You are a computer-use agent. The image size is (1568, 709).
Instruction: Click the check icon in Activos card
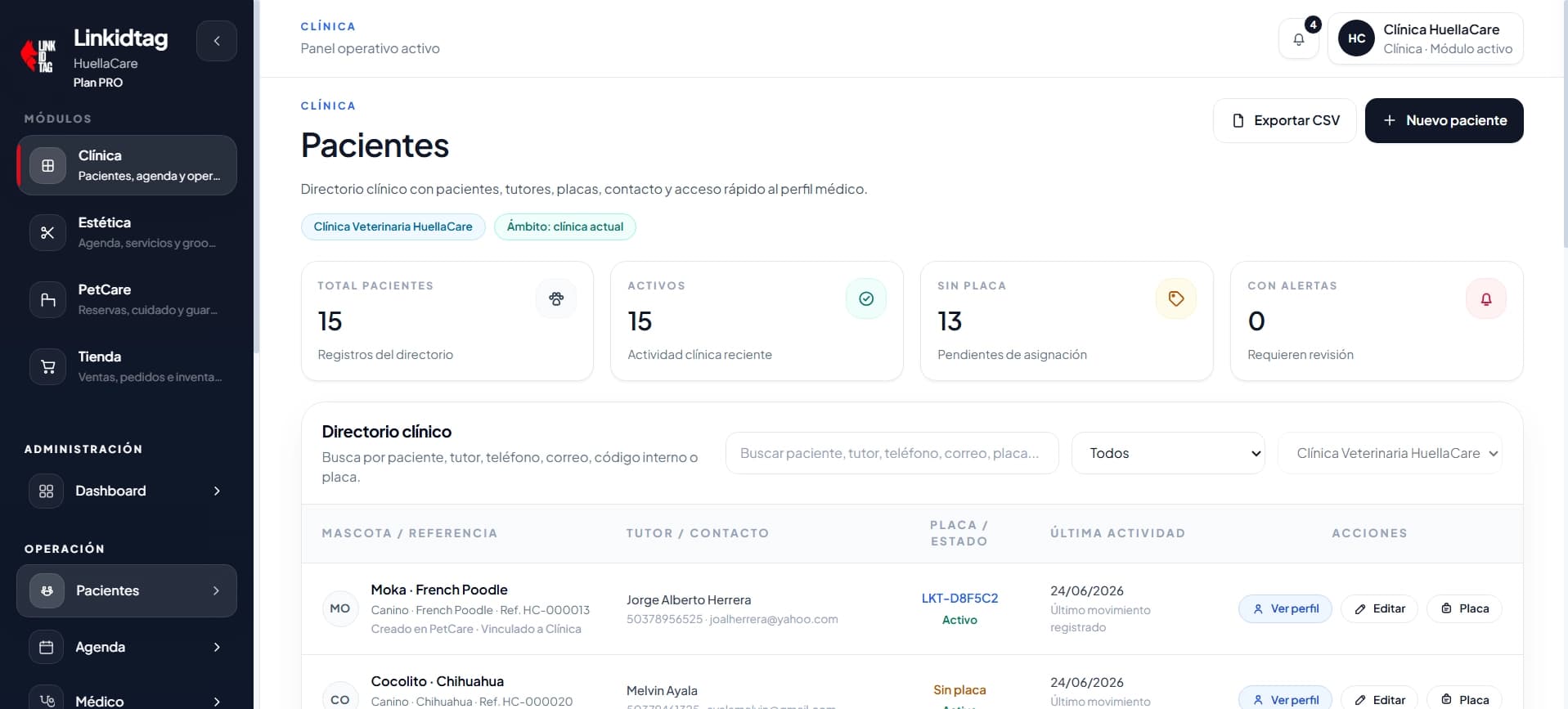pyautogui.click(x=866, y=298)
